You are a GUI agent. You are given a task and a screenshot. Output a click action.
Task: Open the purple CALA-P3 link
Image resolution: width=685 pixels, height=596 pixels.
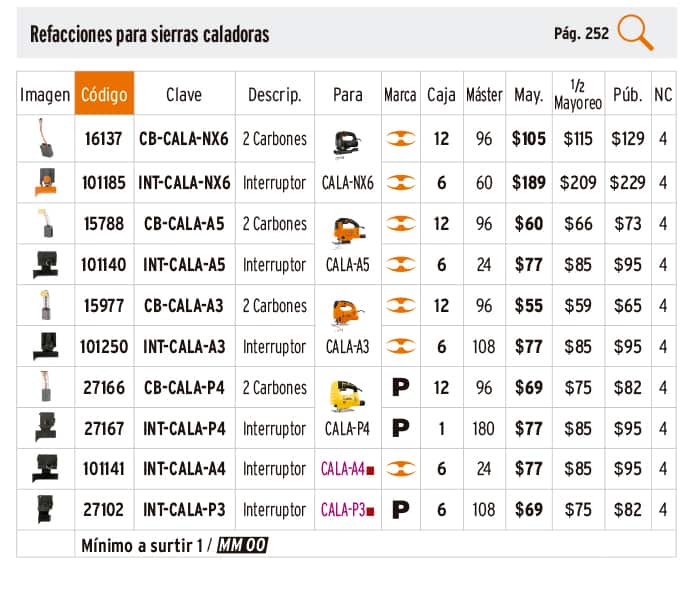coord(342,510)
